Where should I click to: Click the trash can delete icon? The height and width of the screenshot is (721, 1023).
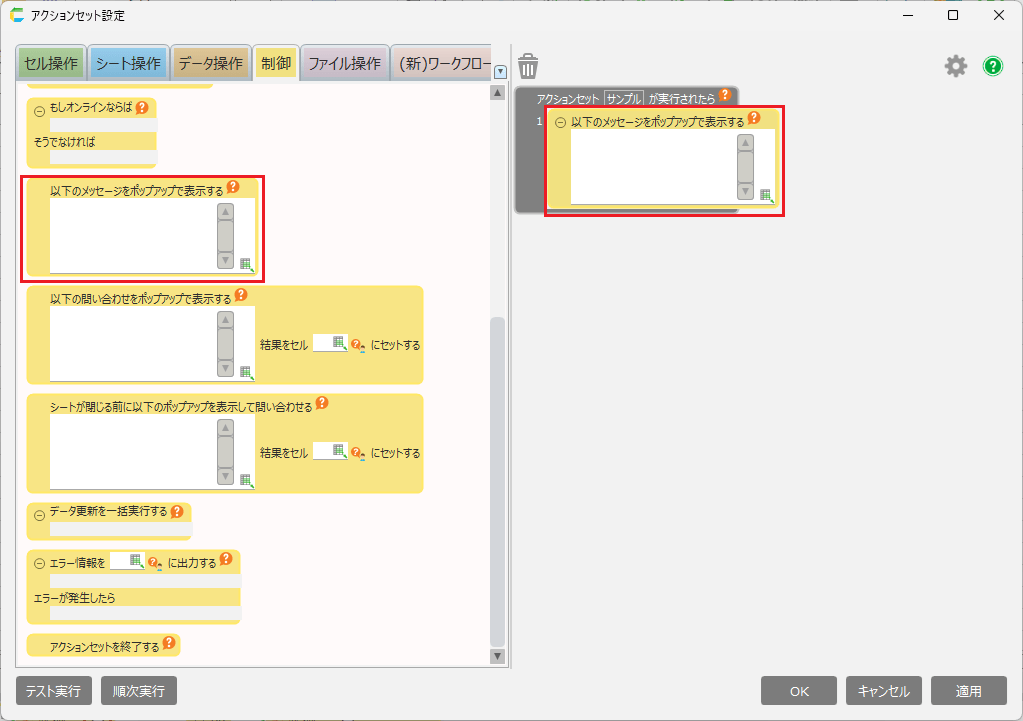click(528, 66)
